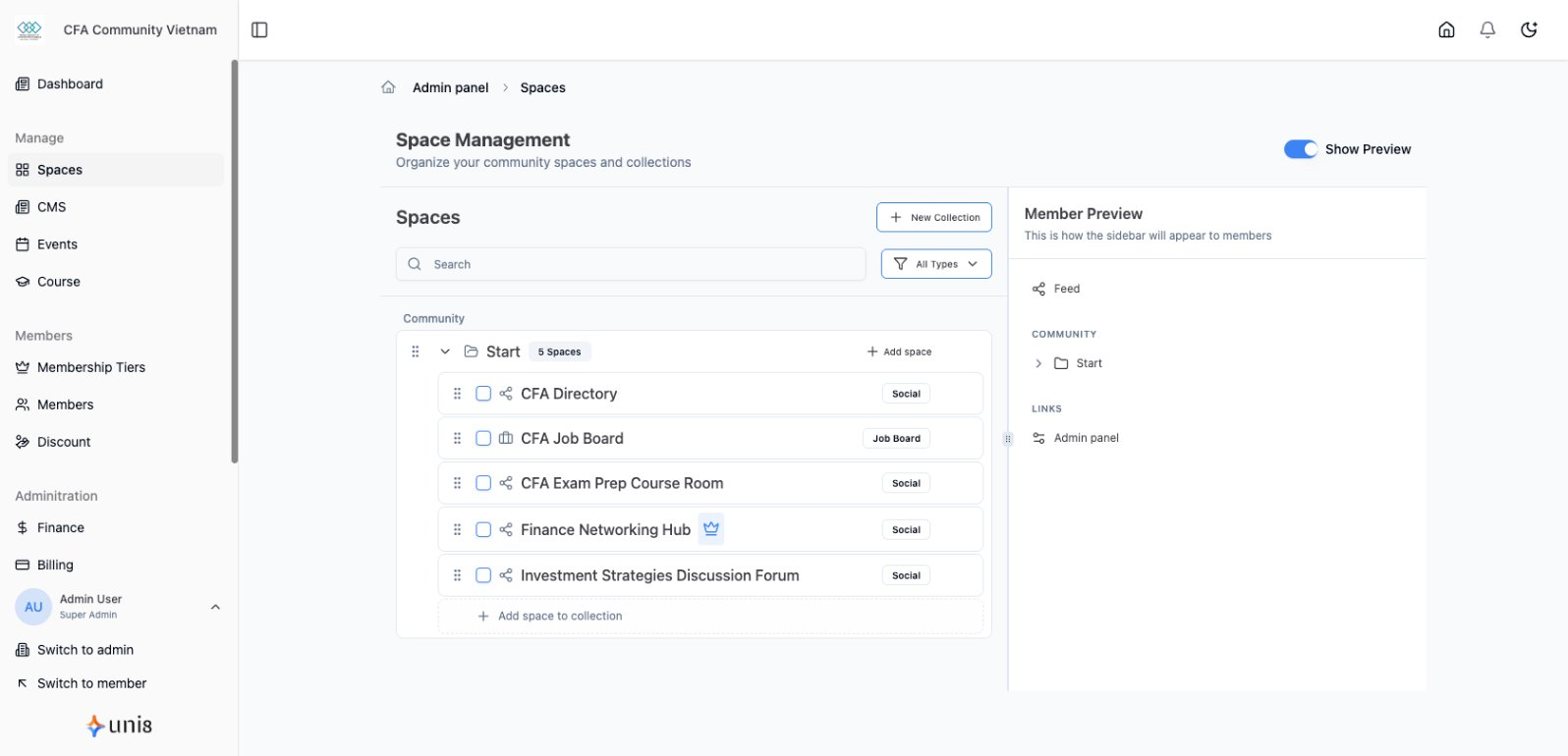Click the Start folder icon in Spaces list
This screenshot has width=1568, height=756.
click(x=472, y=351)
